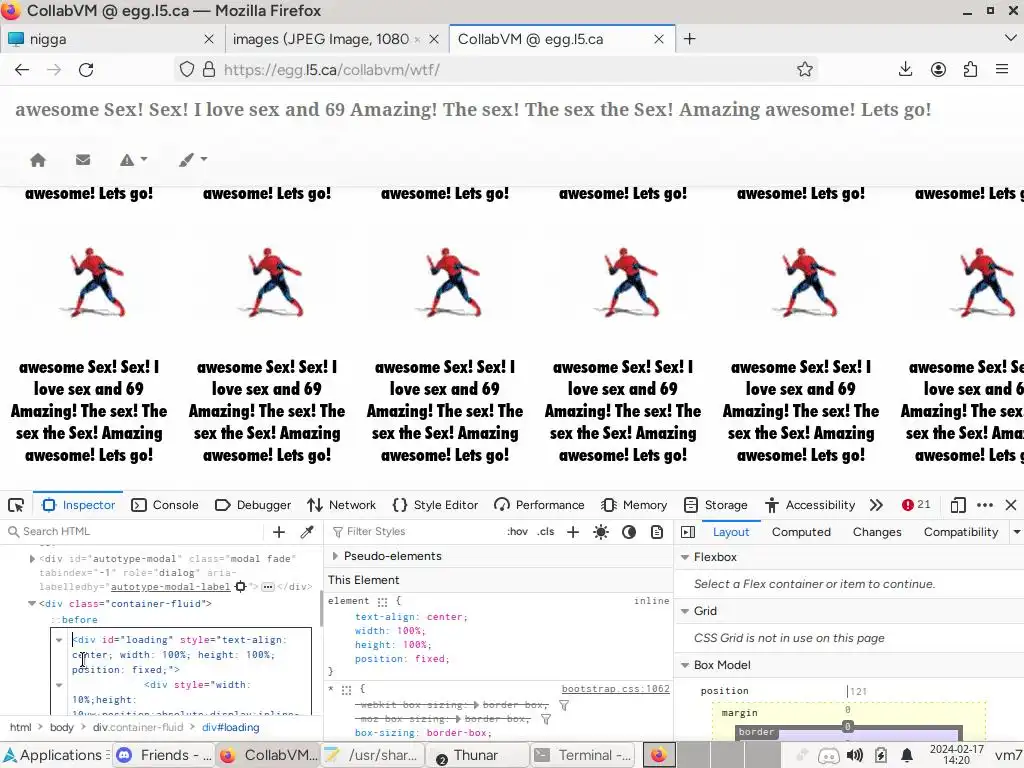Click autotype-modal-label attribute link
Image resolution: width=1024 pixels, height=768 pixels.
pyautogui.click(x=170, y=586)
